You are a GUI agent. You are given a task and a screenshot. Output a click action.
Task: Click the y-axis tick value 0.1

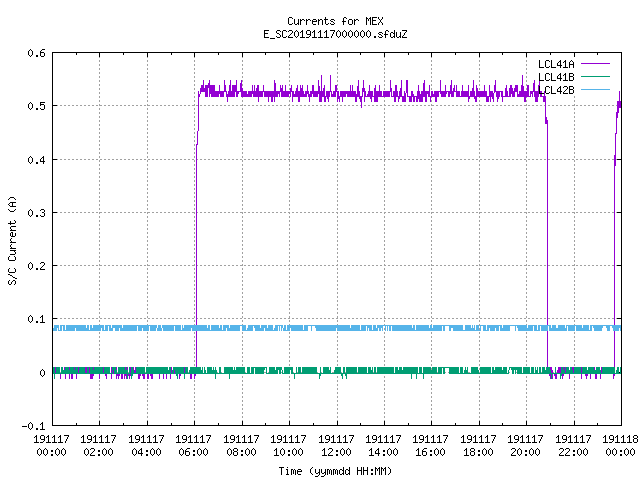(36, 319)
